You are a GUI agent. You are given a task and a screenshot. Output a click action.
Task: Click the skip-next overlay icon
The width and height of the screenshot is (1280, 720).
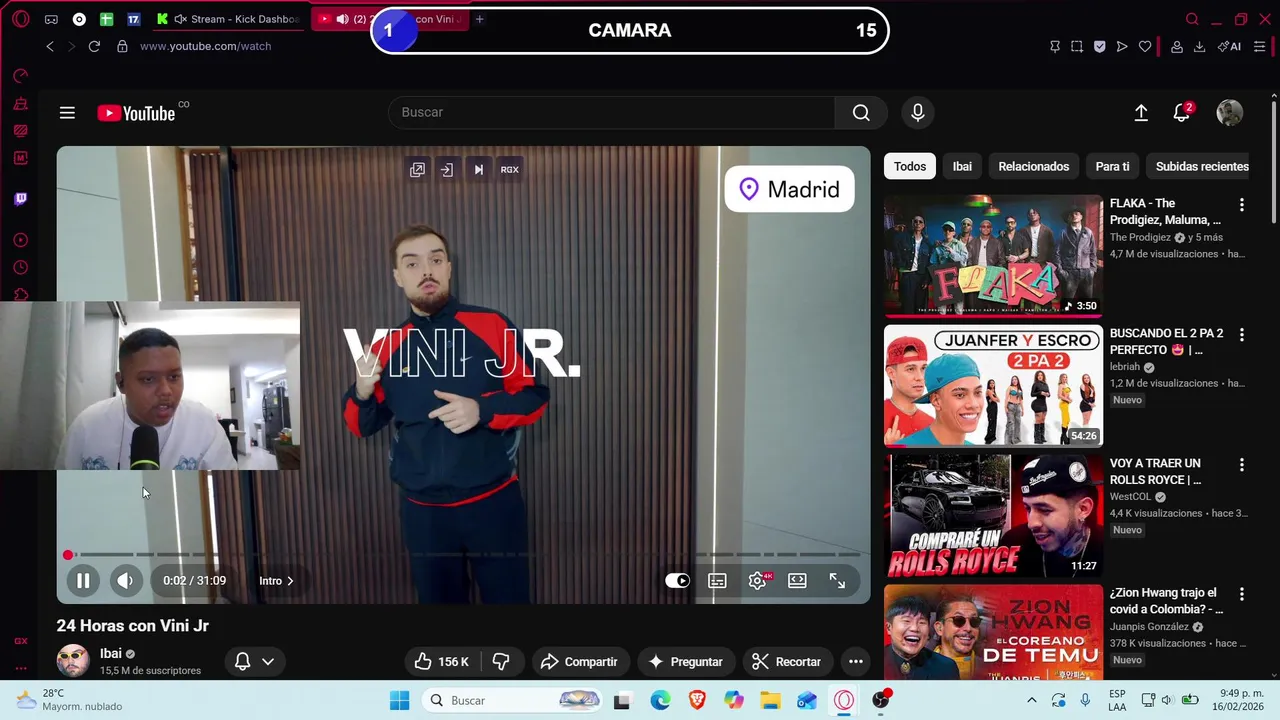[479, 170]
